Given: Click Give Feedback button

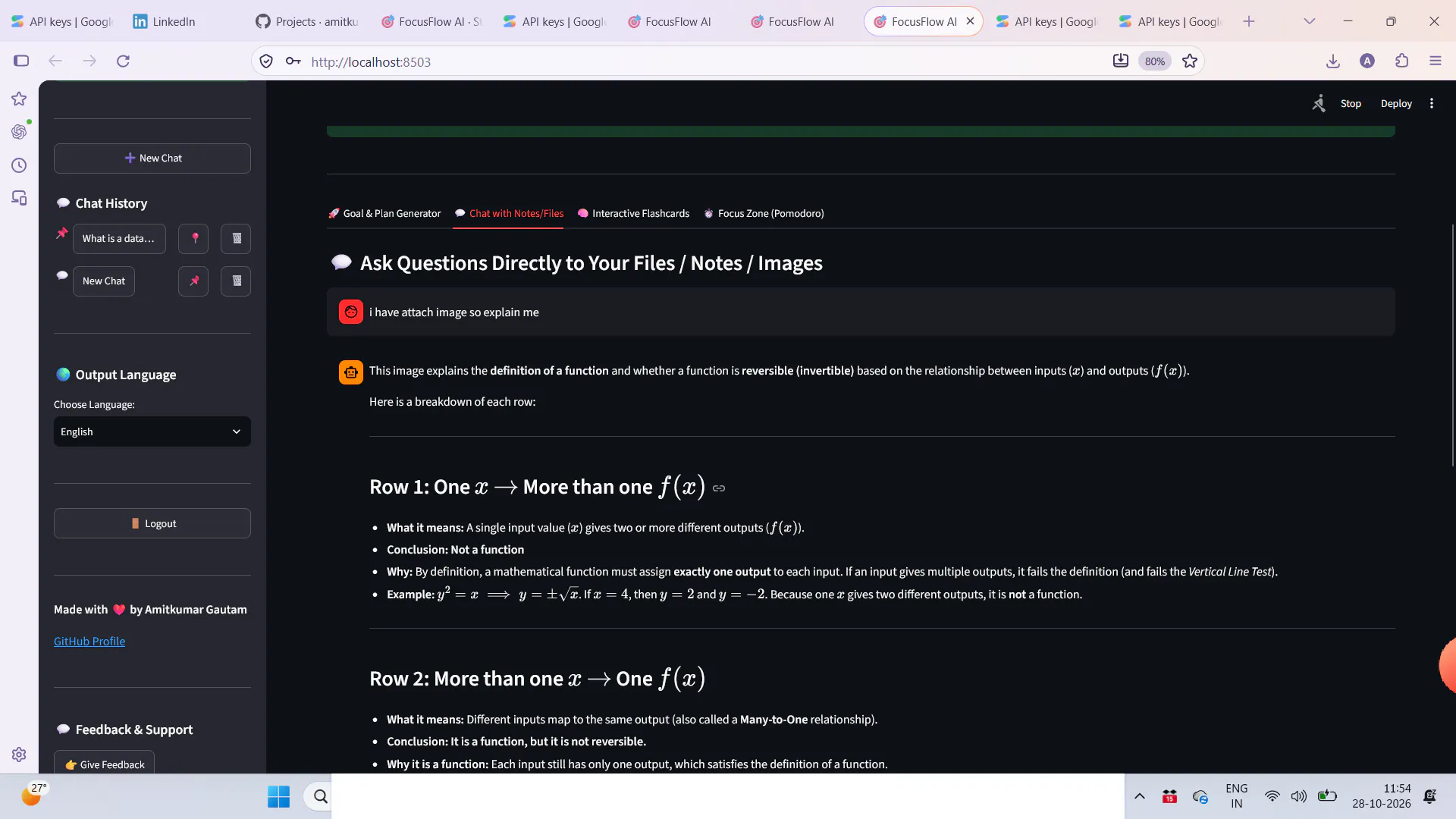Looking at the screenshot, I should coord(104,764).
